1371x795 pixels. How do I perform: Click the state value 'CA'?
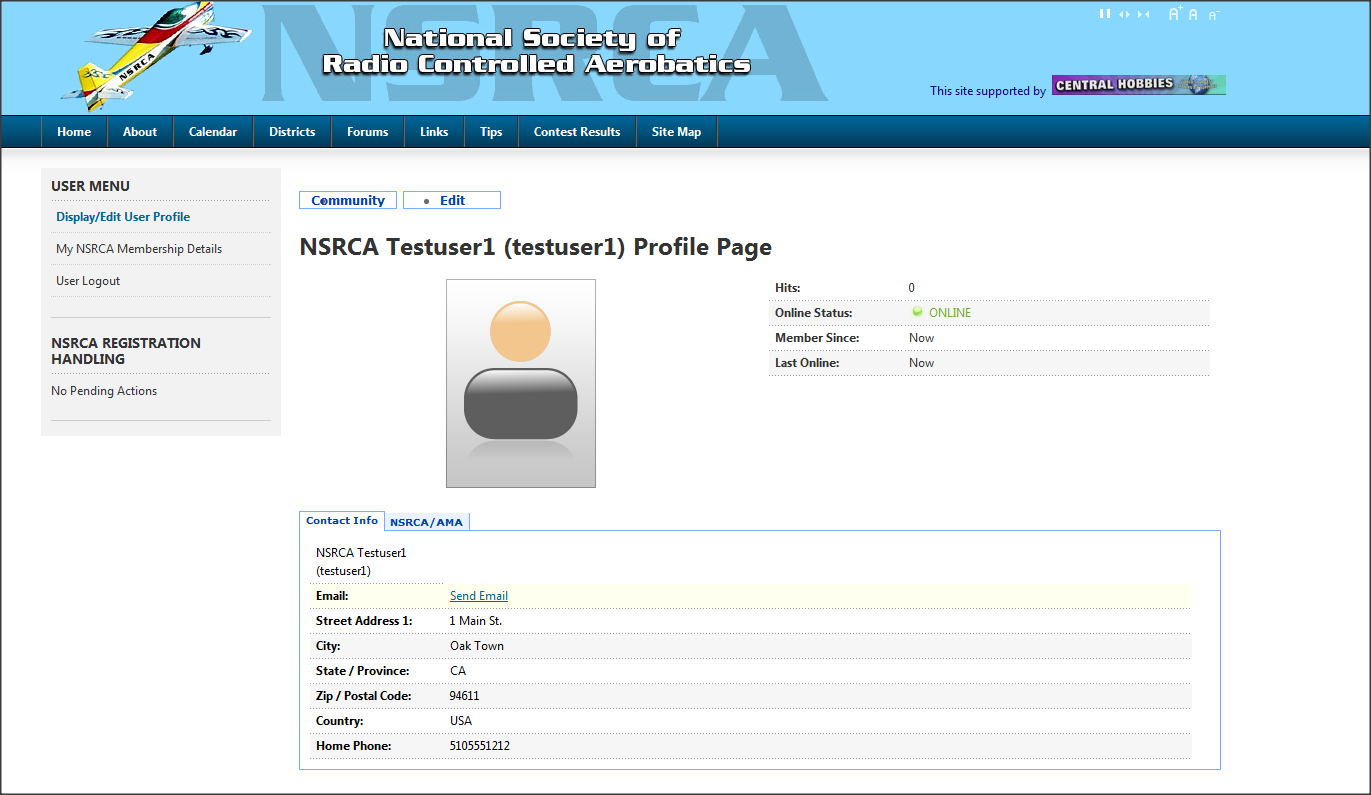tap(458, 671)
